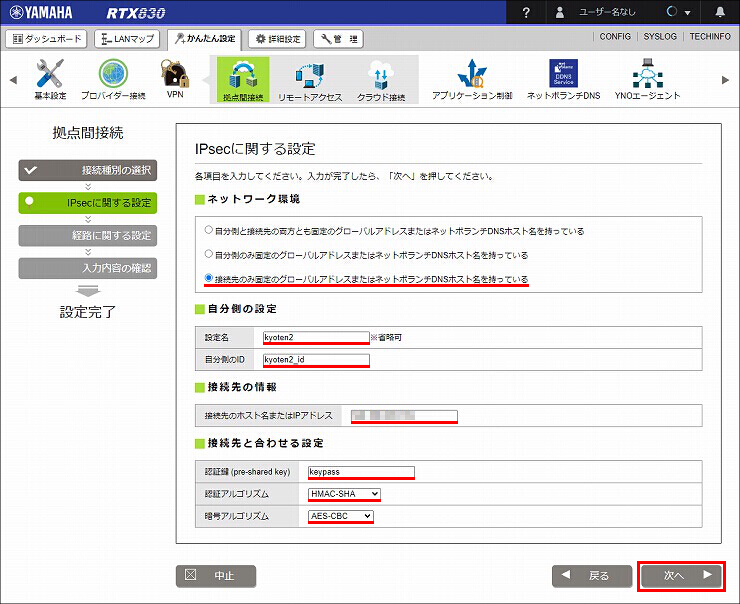The width and height of the screenshot is (740, 604).
Task: Select the 拠点間接続 icon
Action: click(243, 80)
